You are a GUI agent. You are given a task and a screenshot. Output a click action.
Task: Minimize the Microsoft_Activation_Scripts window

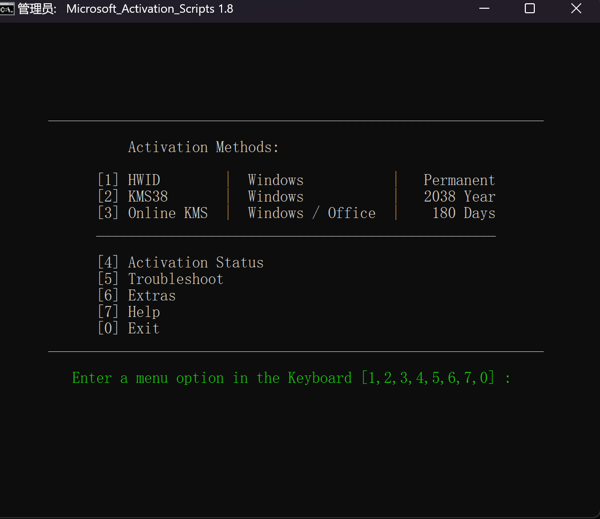tap(483, 9)
